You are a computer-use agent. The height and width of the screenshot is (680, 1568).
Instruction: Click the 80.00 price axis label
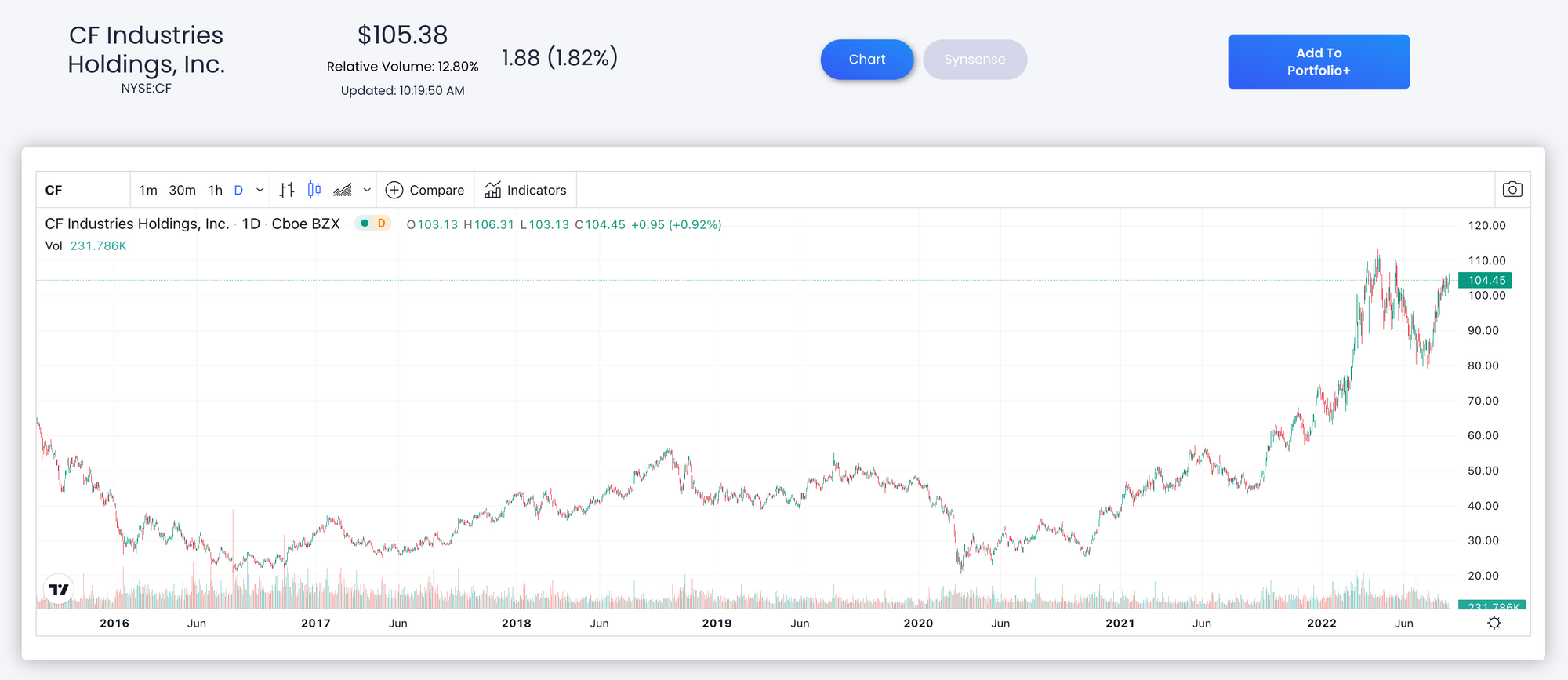(1483, 365)
